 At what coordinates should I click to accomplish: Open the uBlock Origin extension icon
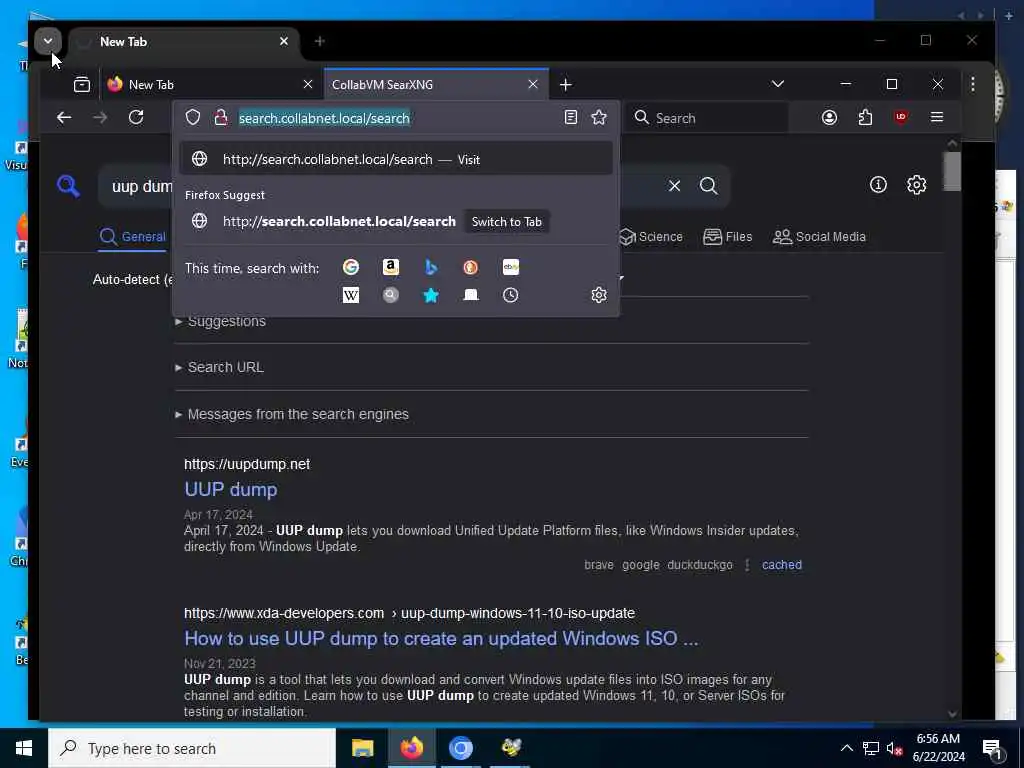click(x=901, y=118)
